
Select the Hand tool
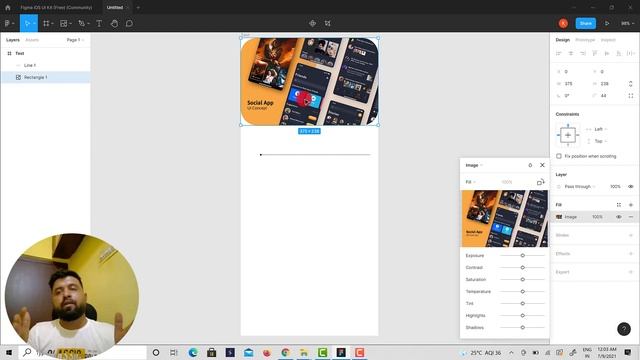tap(114, 23)
